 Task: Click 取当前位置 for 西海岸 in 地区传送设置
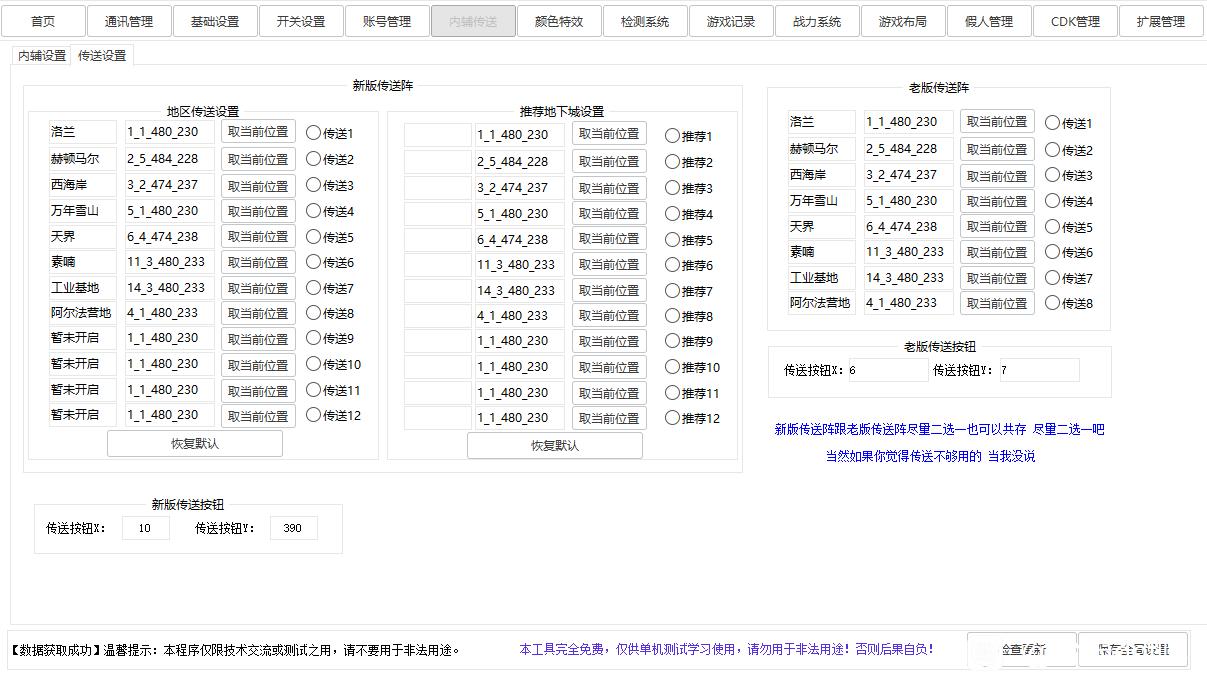point(258,185)
